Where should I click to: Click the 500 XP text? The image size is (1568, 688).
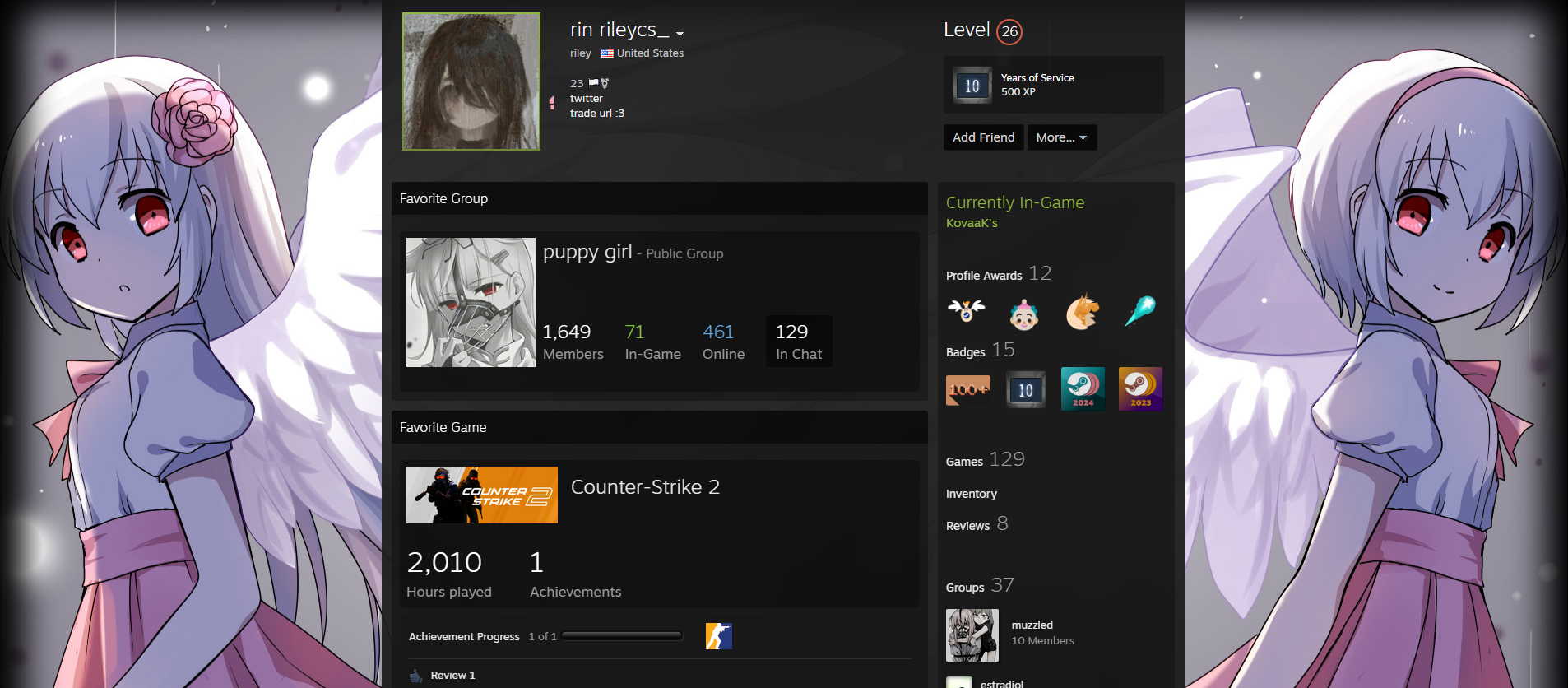click(x=1018, y=92)
